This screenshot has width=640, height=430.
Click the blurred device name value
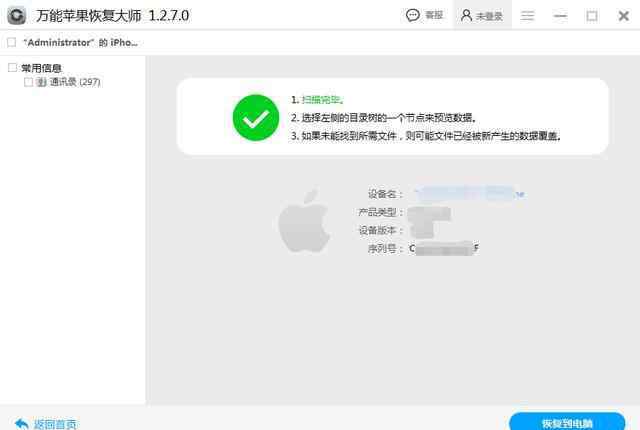469,193
